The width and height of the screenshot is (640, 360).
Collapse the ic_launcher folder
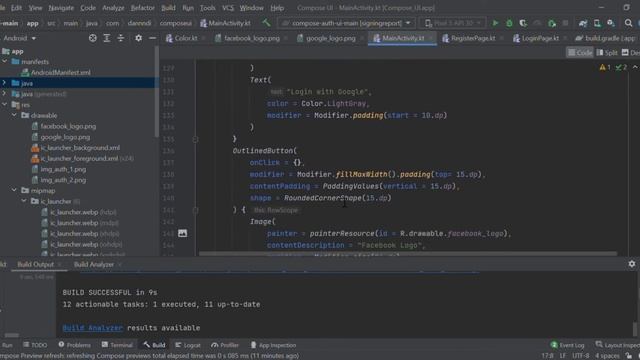[24, 201]
